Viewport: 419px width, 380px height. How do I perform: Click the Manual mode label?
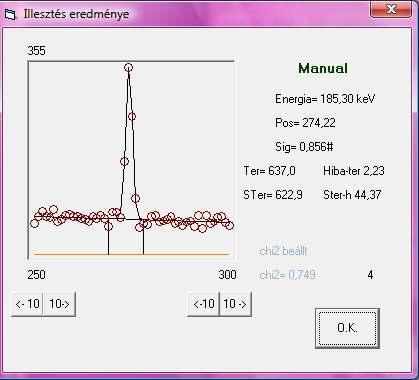click(323, 68)
